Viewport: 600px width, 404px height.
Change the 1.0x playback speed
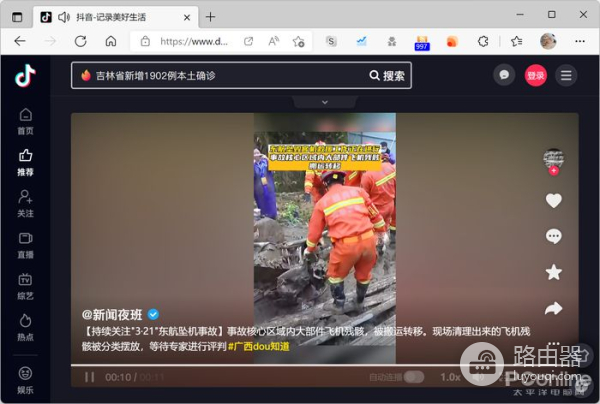coord(450,377)
